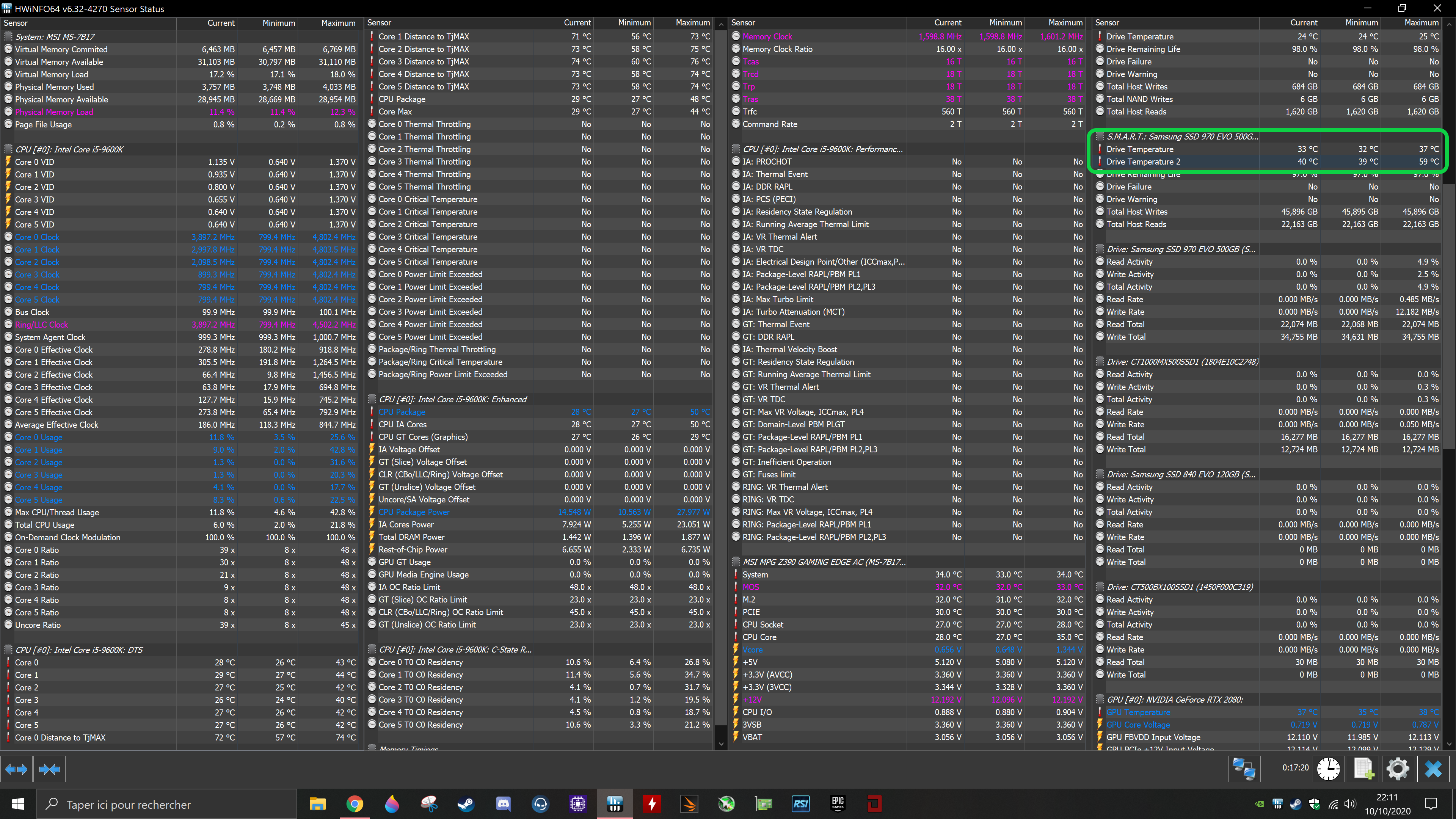Close sensor window via blue X icon
The image size is (1456, 819).
pyautogui.click(x=1433, y=769)
